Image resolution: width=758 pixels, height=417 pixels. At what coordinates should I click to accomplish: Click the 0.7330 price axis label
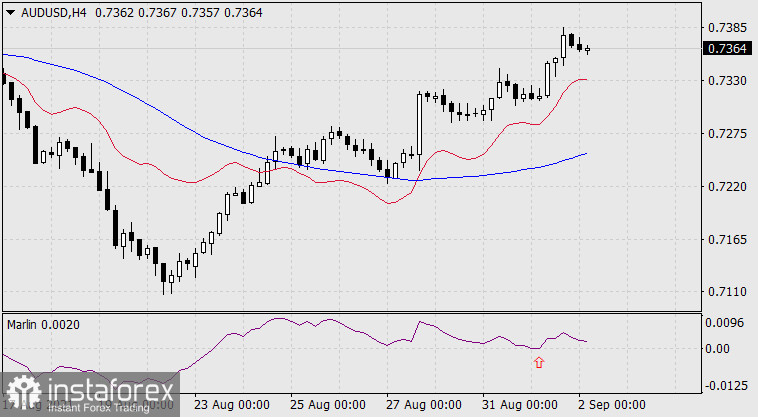point(726,80)
